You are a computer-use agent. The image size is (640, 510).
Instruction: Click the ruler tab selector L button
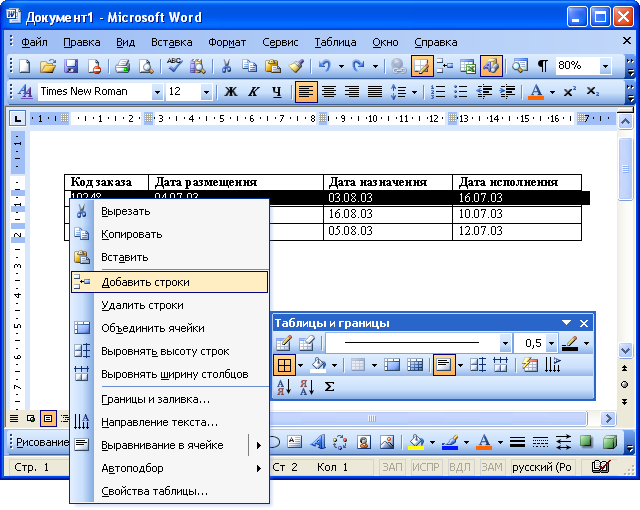(x=17, y=119)
